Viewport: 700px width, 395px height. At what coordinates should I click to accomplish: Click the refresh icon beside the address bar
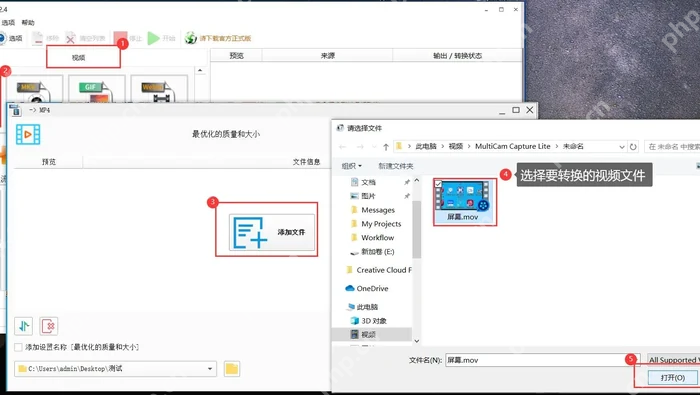633,146
